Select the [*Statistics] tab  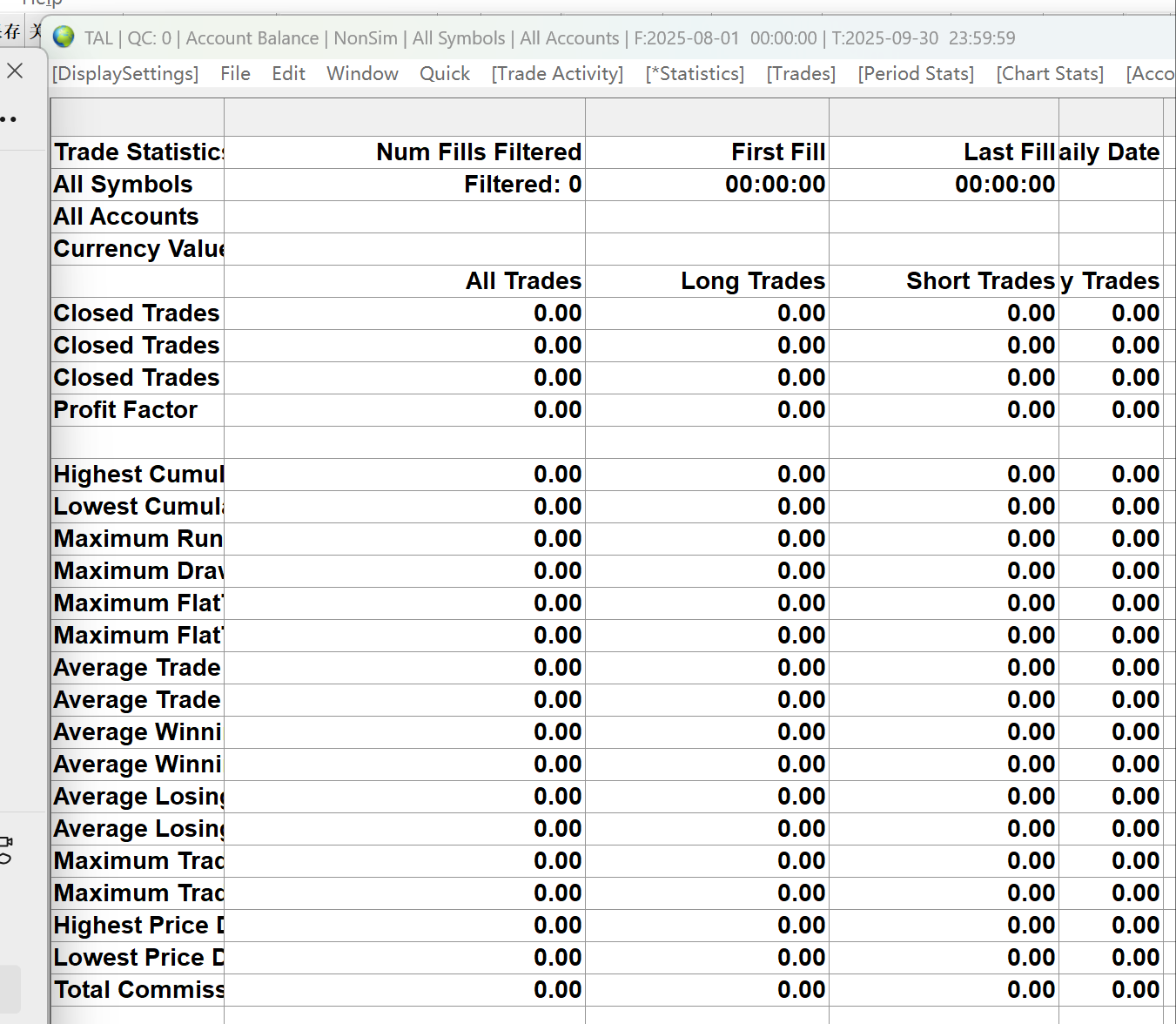(695, 74)
